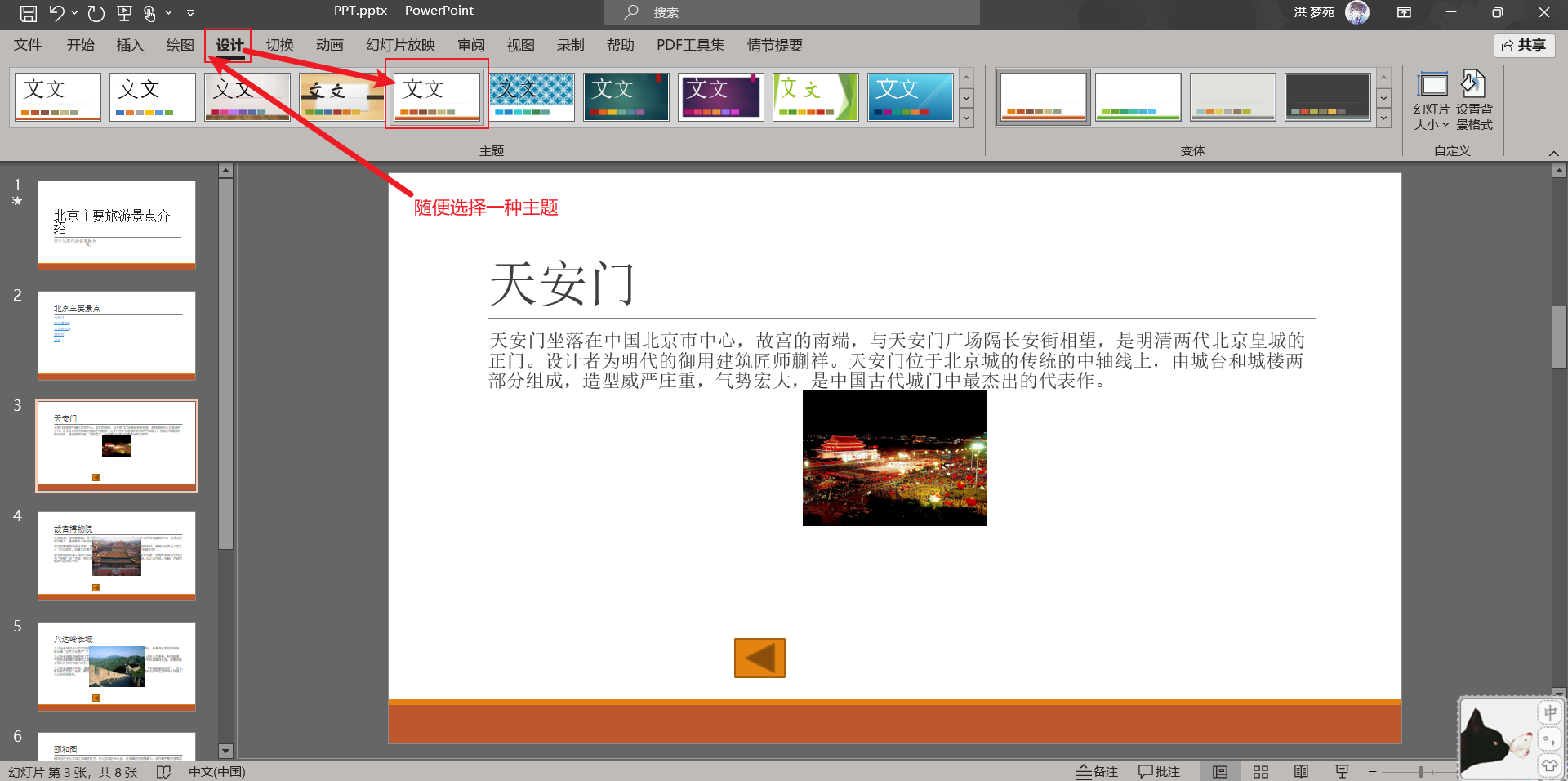Open the 视图 tab
This screenshot has width=1568, height=781.
(520, 45)
